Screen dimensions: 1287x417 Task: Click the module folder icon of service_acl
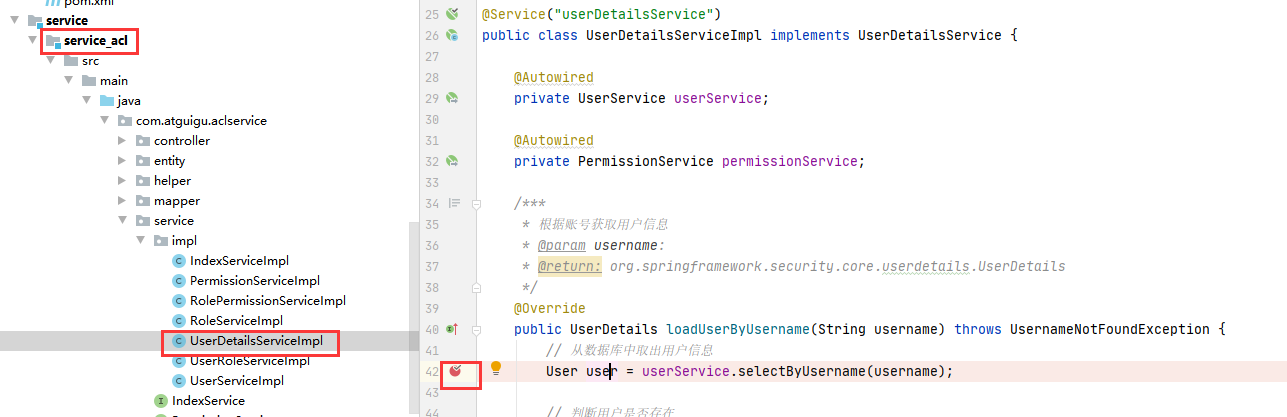tap(53, 41)
